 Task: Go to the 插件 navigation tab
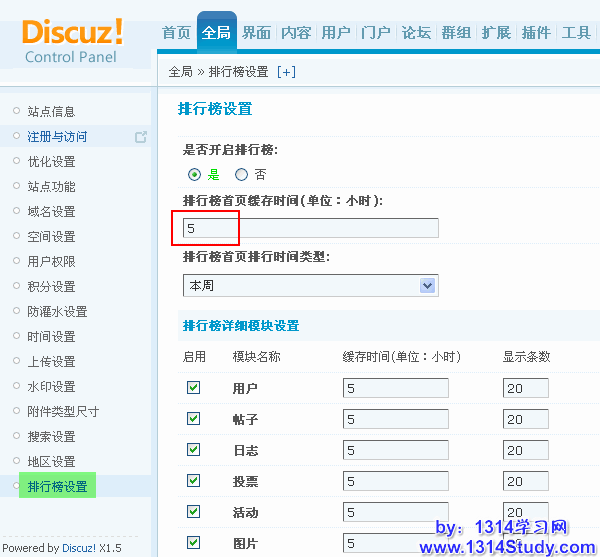coord(536,33)
